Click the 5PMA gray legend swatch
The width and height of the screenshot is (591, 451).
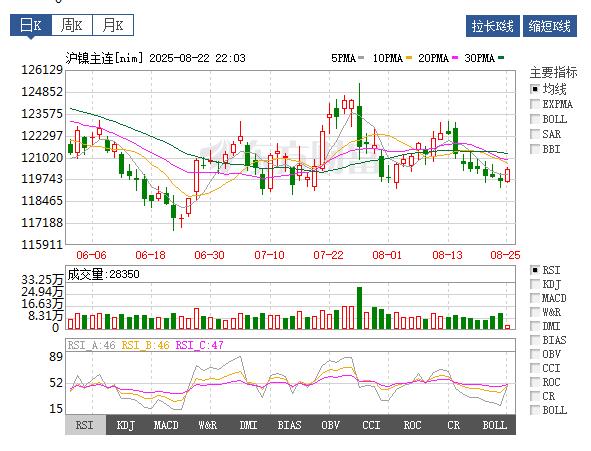point(361,58)
